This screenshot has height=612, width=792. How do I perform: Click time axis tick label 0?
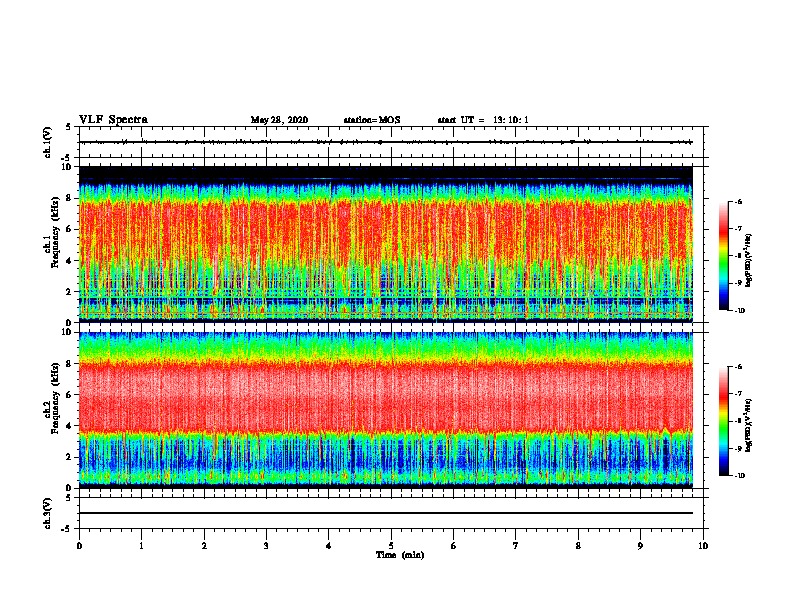click(79, 545)
